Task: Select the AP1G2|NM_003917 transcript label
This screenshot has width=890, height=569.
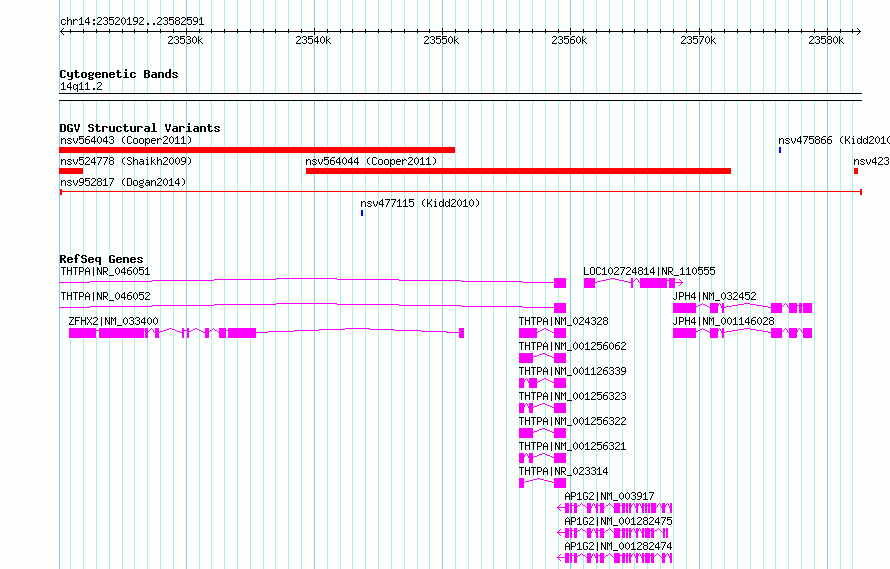Action: [609, 496]
